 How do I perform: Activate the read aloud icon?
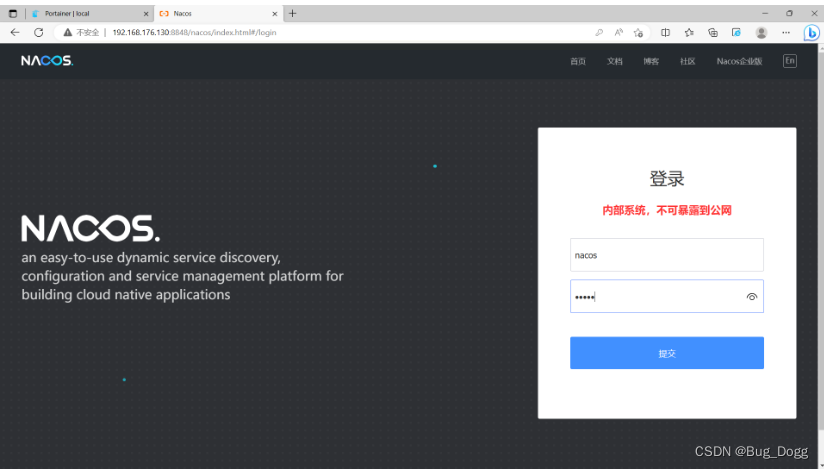click(619, 33)
